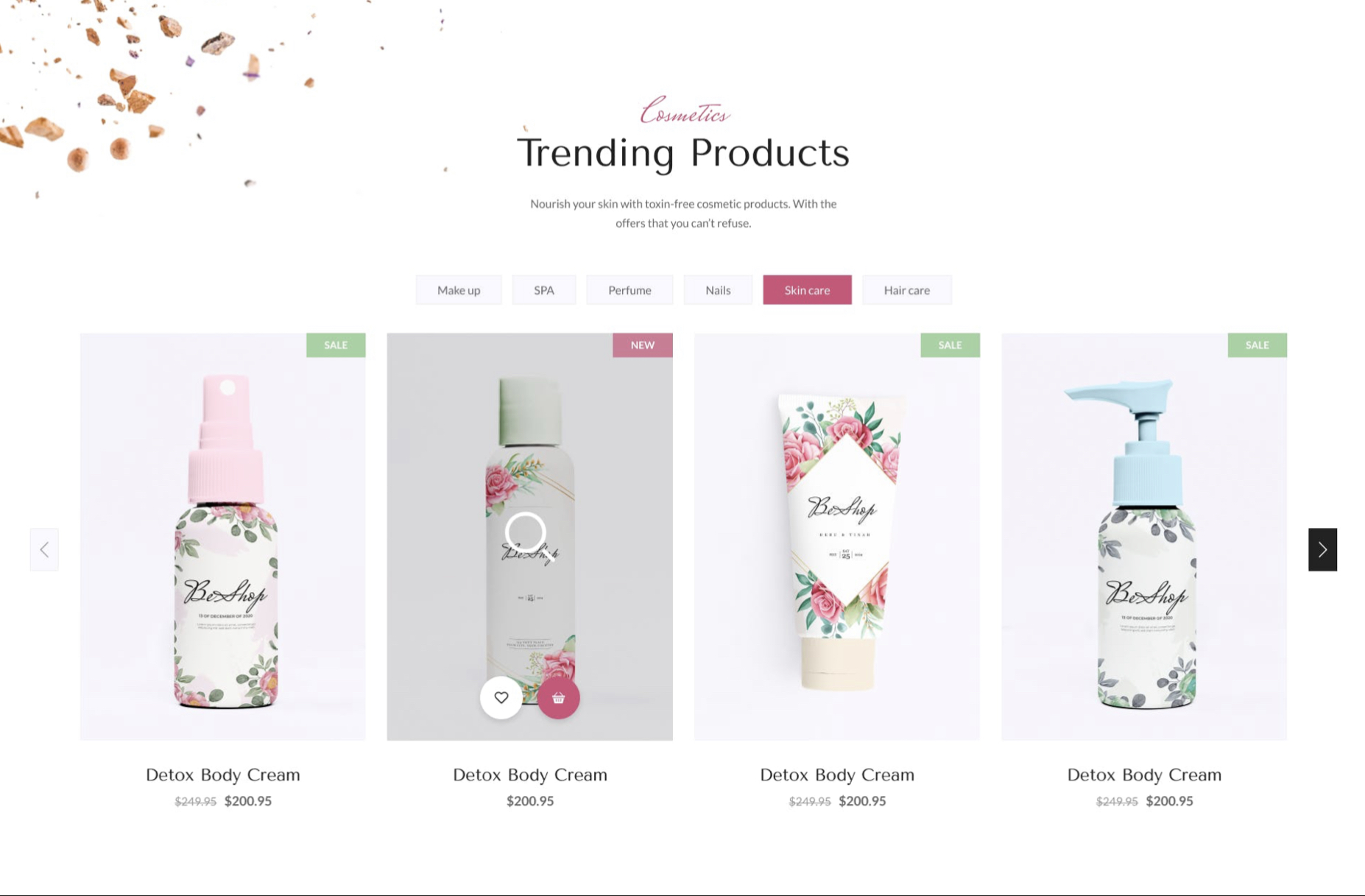
Task: Click the SALE badge on pump bottle product
Action: tap(1258, 345)
